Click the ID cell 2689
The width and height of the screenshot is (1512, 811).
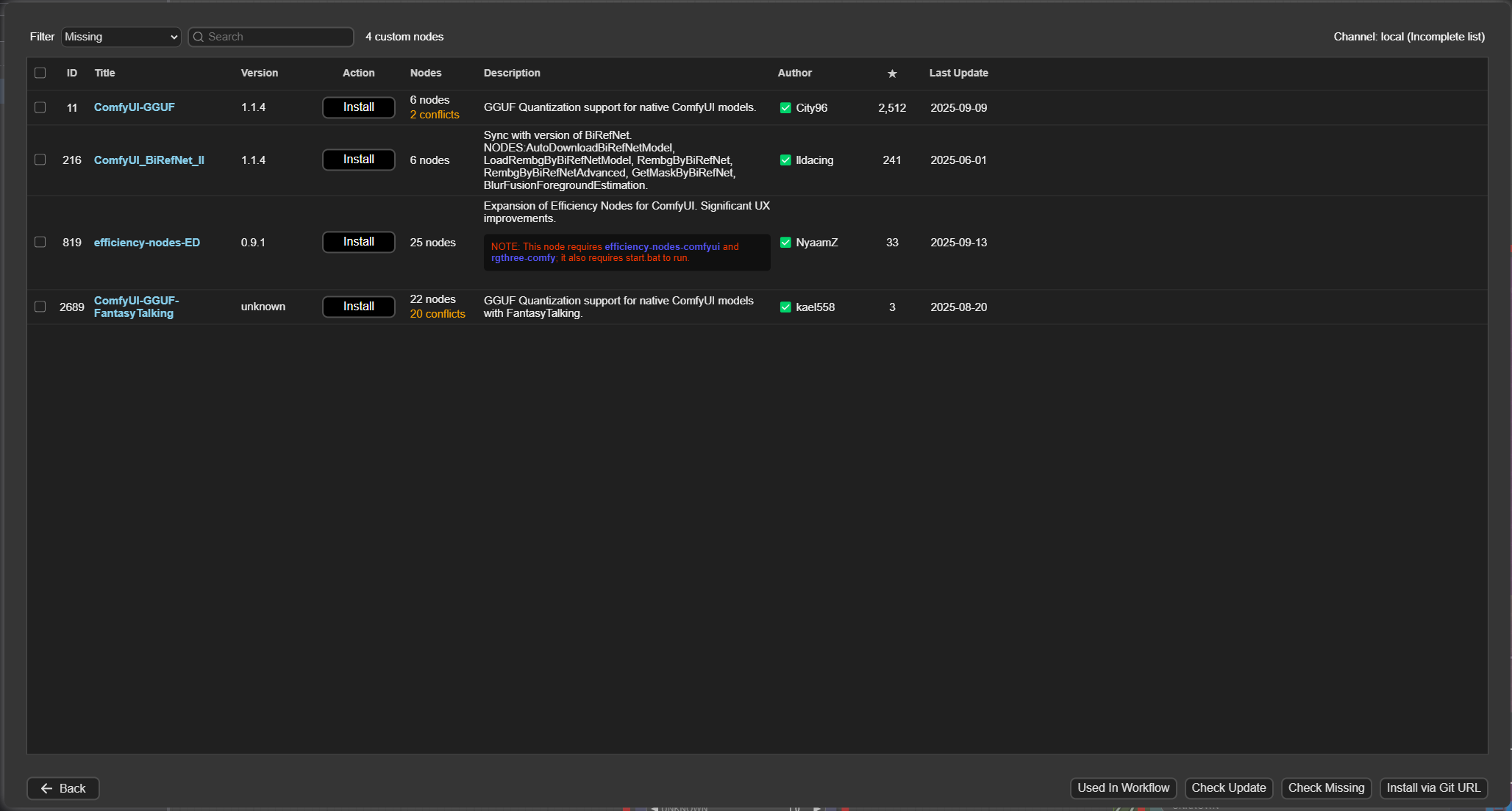(72, 307)
